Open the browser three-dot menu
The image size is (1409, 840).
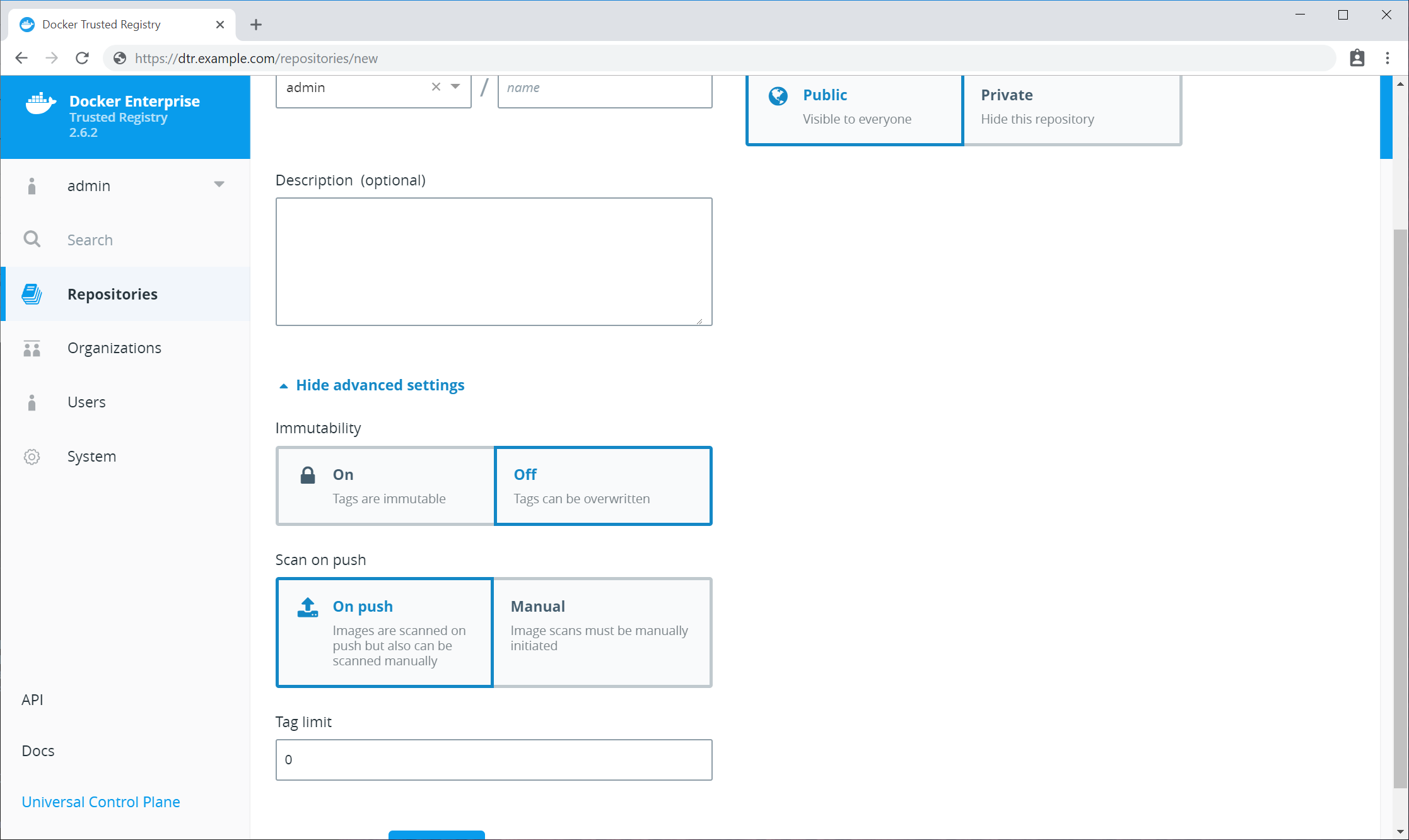coord(1388,58)
